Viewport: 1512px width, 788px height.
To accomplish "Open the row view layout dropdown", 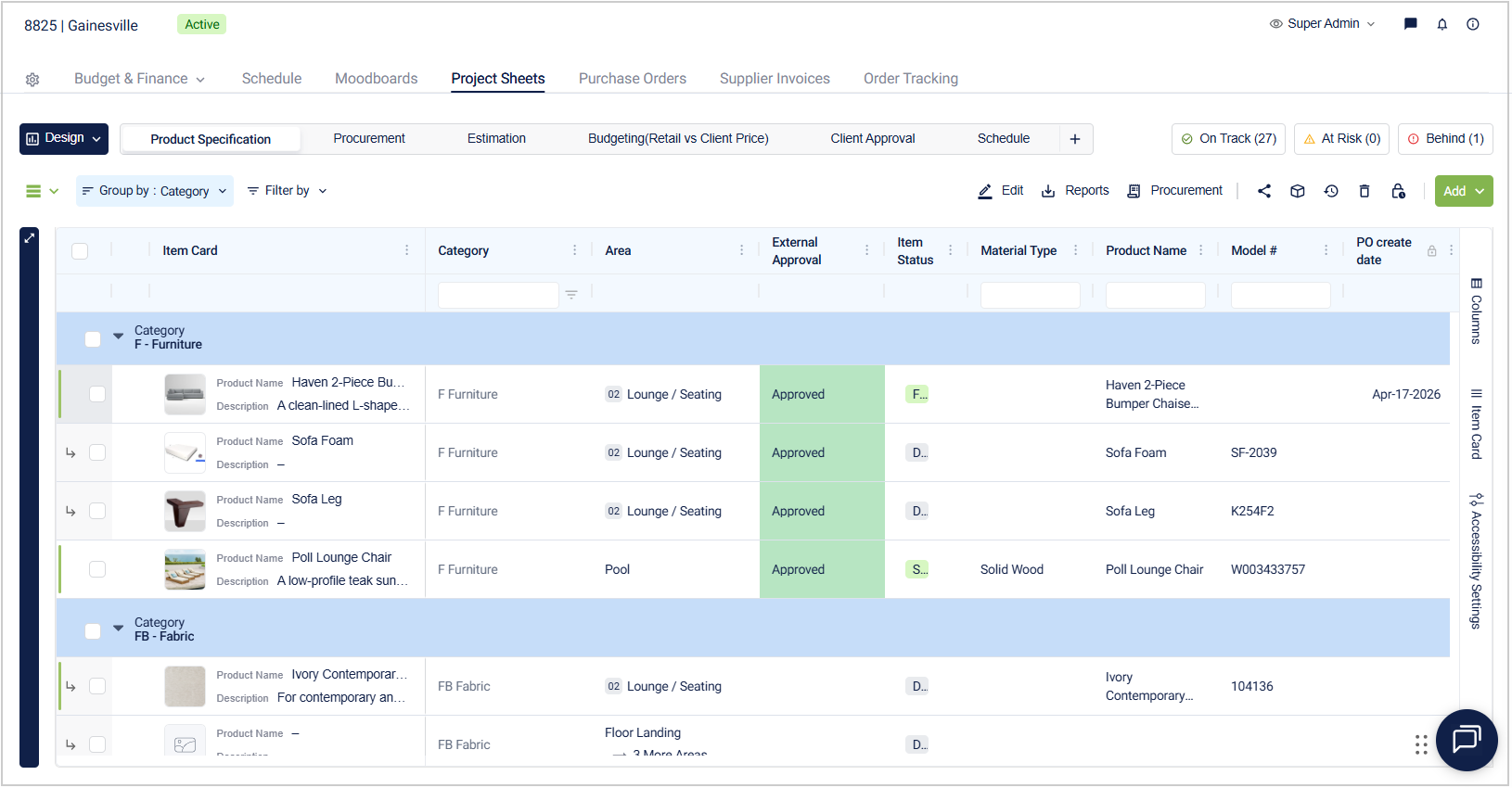I will tap(42, 191).
